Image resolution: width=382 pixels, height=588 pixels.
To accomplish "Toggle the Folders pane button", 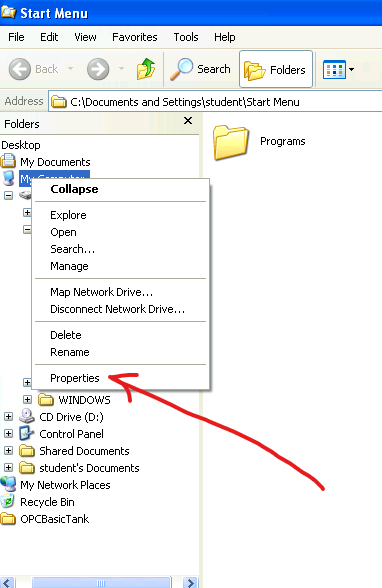I will [x=276, y=69].
